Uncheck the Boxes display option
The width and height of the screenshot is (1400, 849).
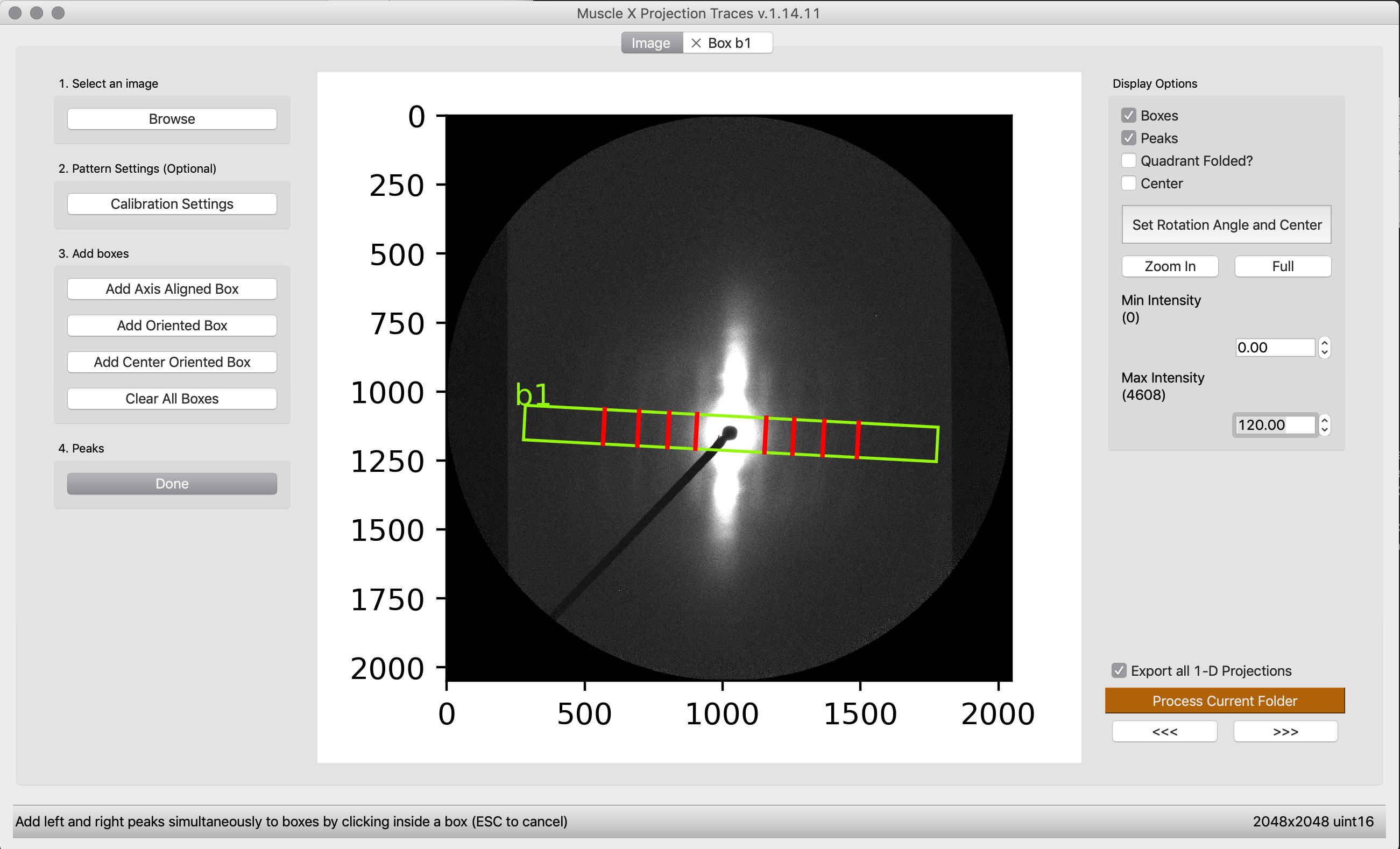1128,115
